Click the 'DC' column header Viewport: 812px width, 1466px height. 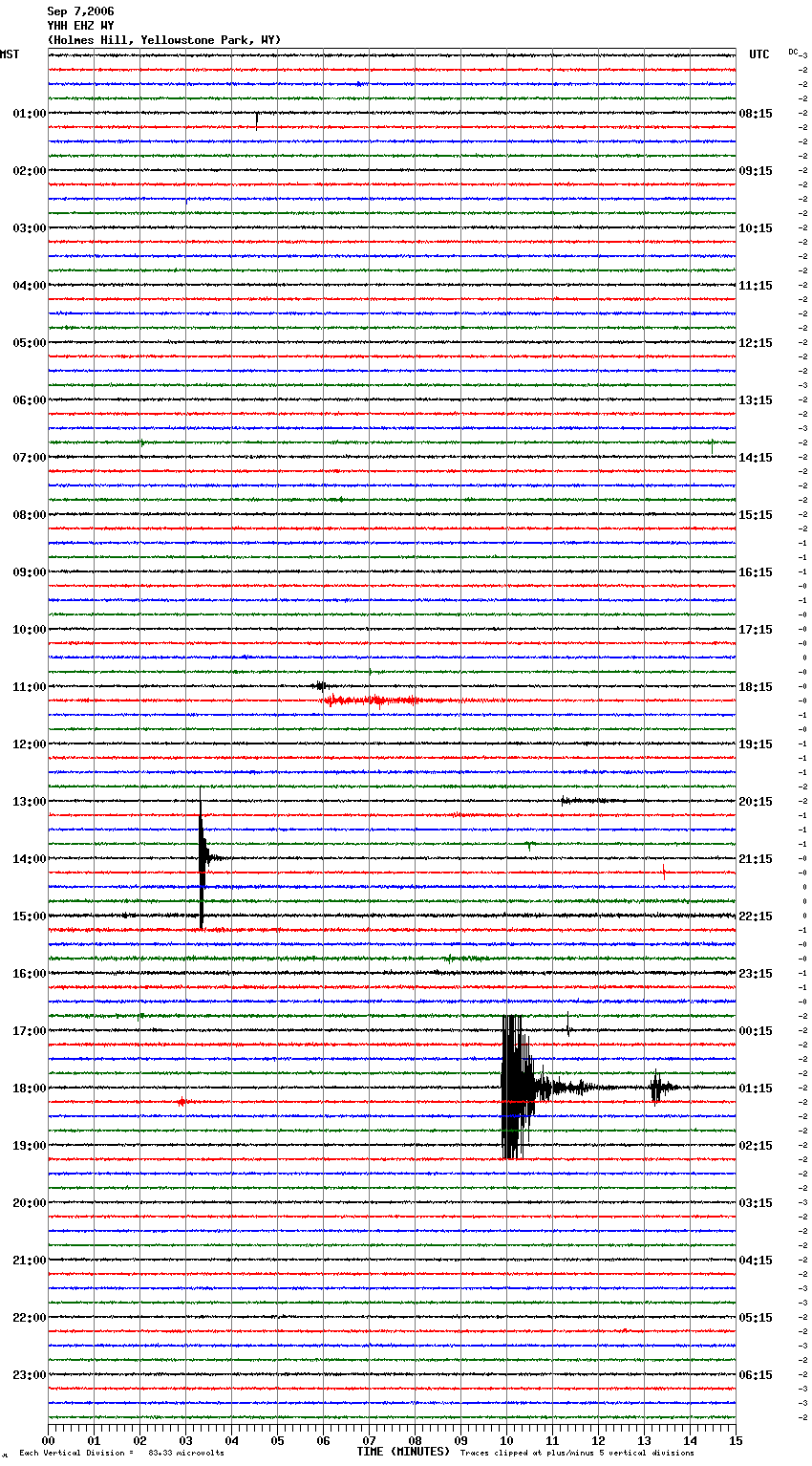794,52
